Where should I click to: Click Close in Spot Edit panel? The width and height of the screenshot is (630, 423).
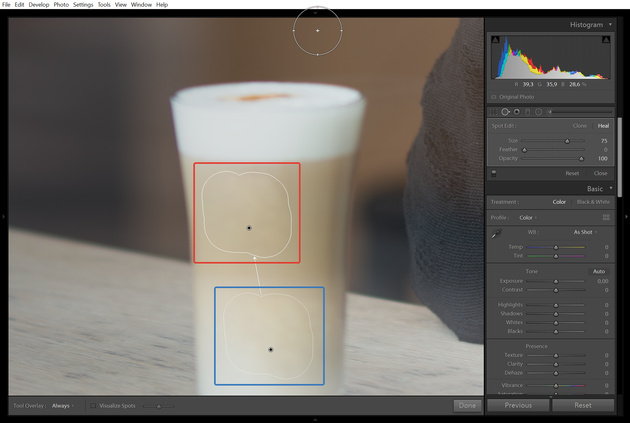coord(600,174)
